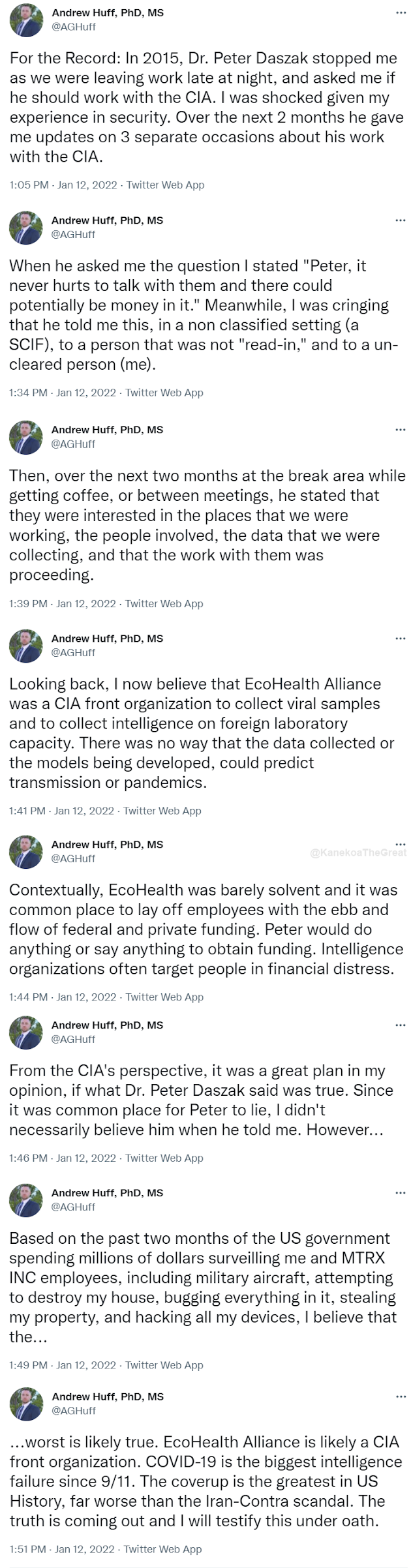Click the three-dot icon on the 1:39 PM tweet
This screenshot has width=411, height=1568.
pyautogui.click(x=400, y=430)
